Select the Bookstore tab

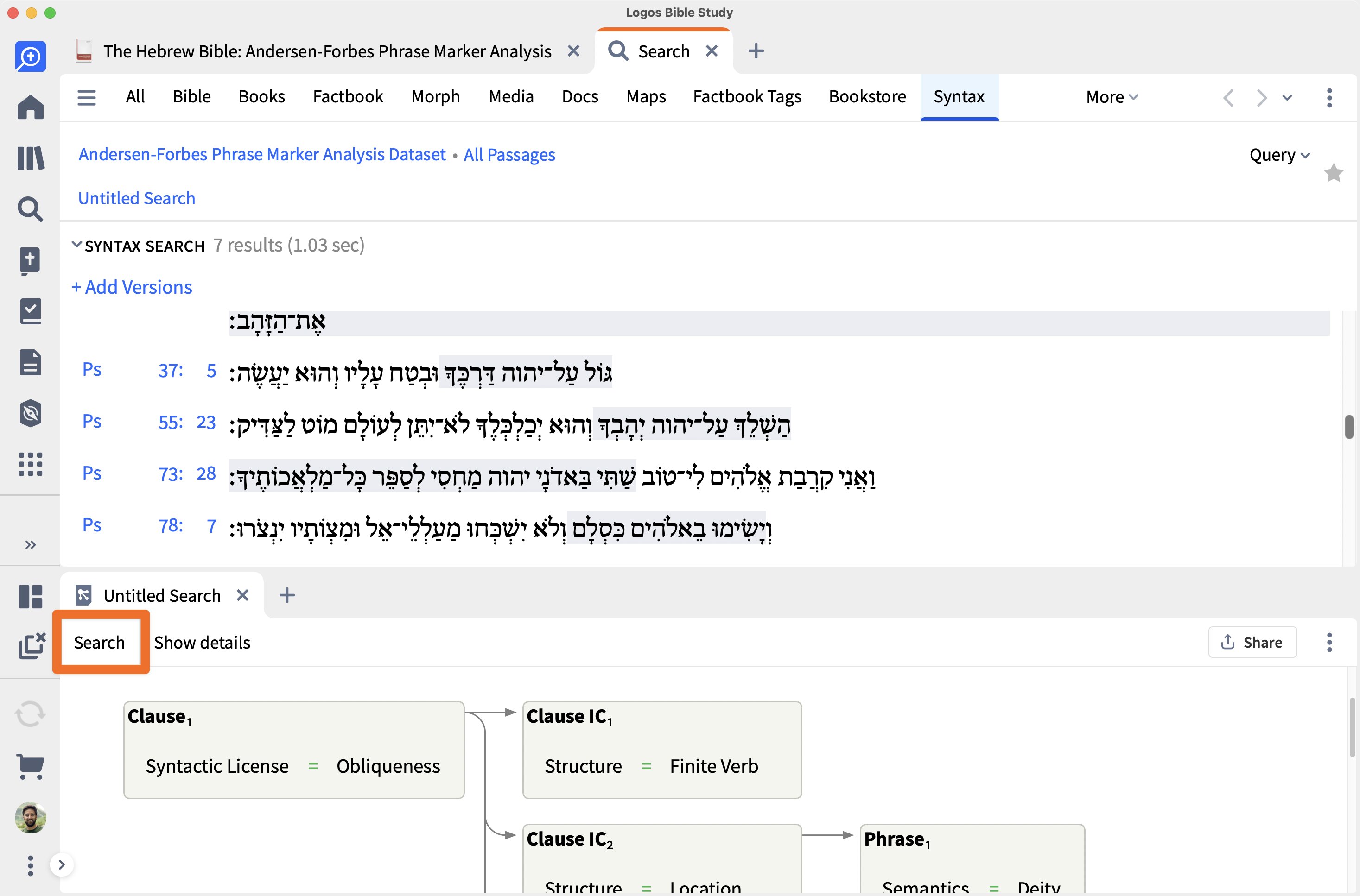pos(867,96)
